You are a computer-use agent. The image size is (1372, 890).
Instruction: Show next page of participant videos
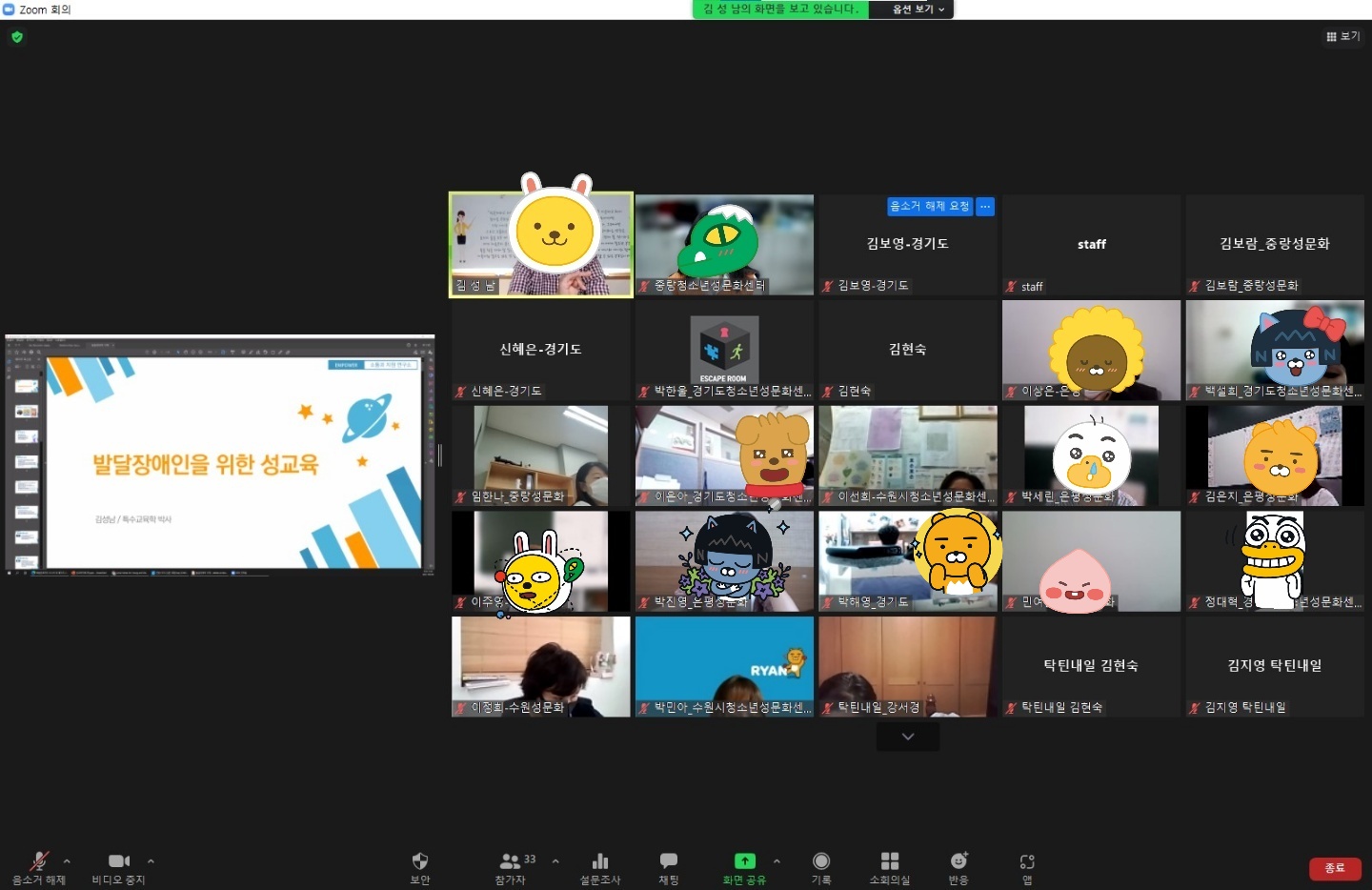pos(908,737)
